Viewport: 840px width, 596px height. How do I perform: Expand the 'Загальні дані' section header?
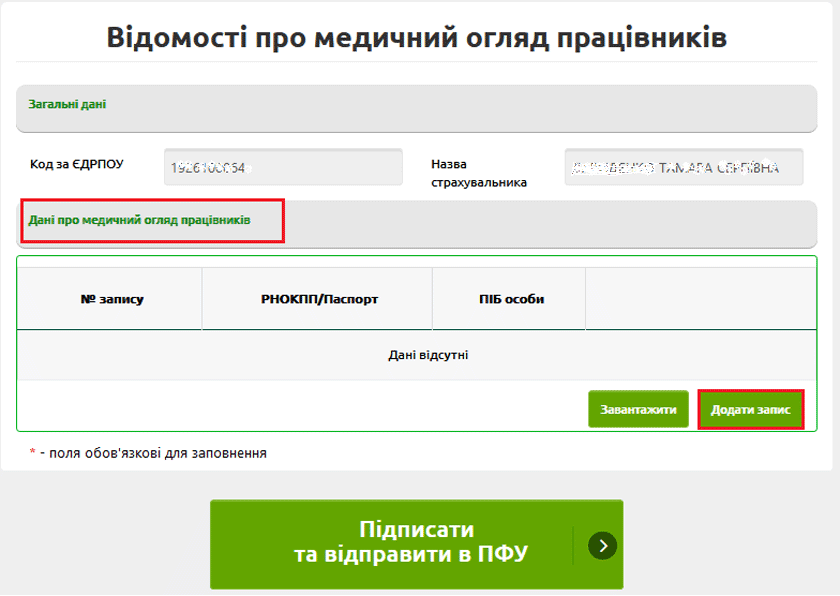67,104
